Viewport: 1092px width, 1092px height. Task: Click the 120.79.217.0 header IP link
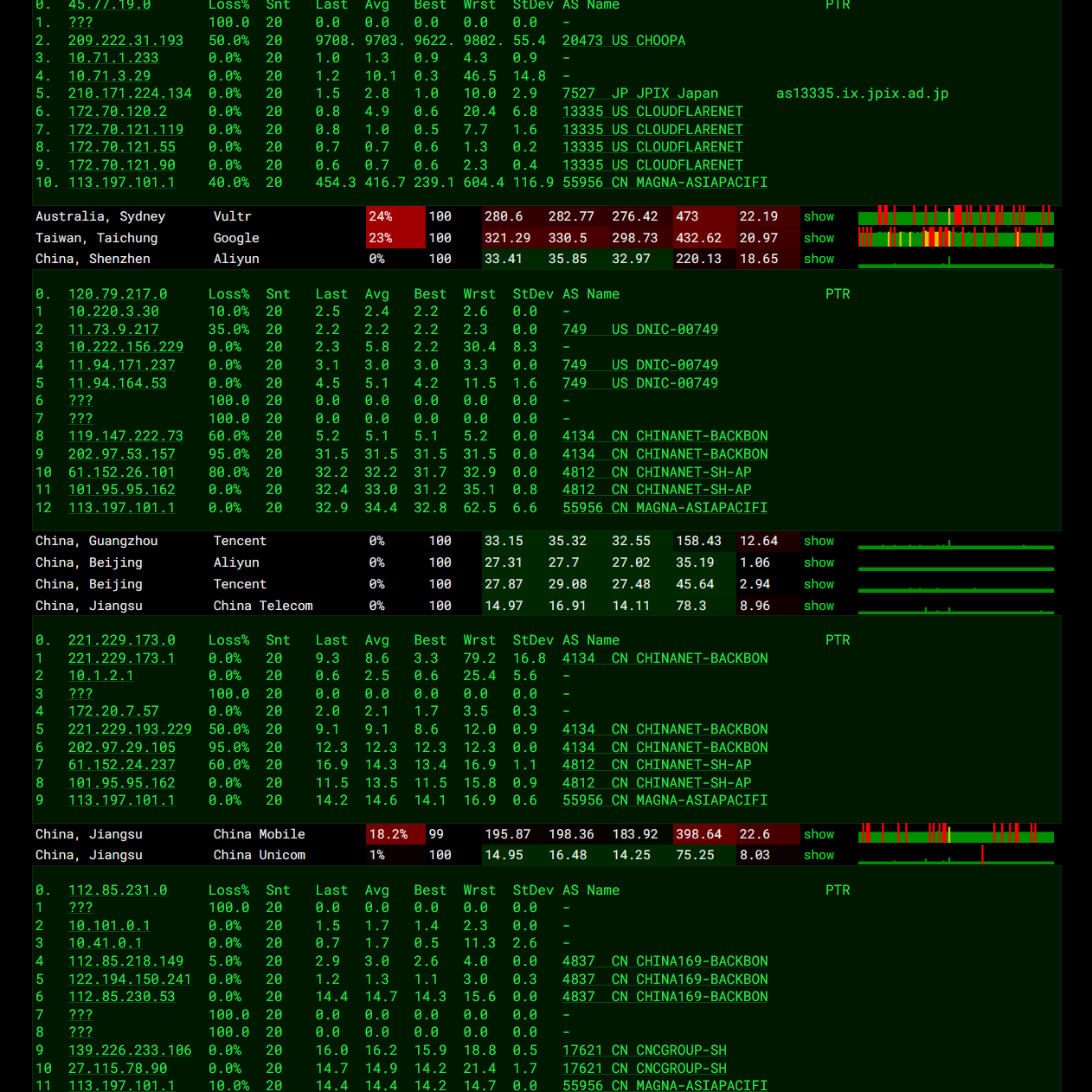tap(118, 294)
